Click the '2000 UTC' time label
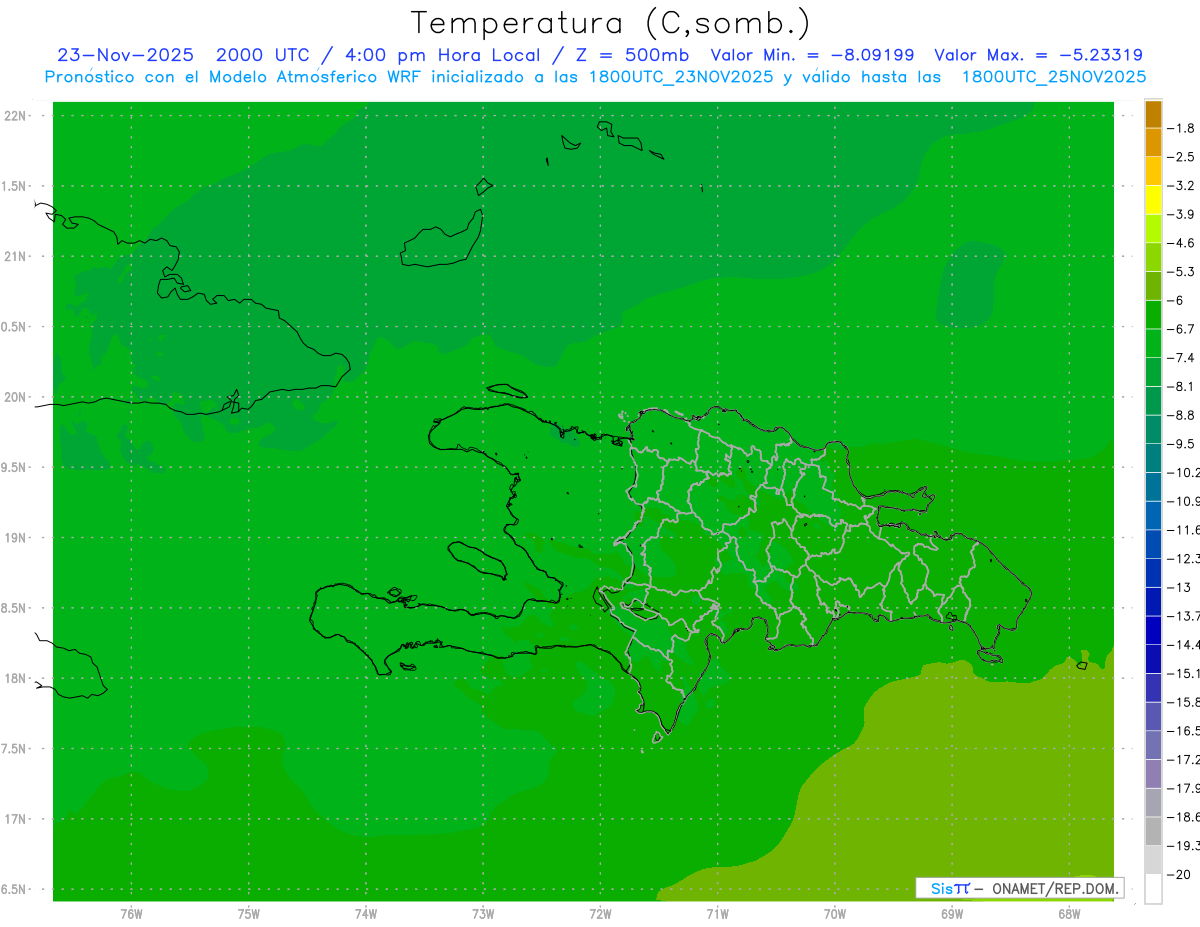This screenshot has width=1200, height=927. click(x=264, y=55)
